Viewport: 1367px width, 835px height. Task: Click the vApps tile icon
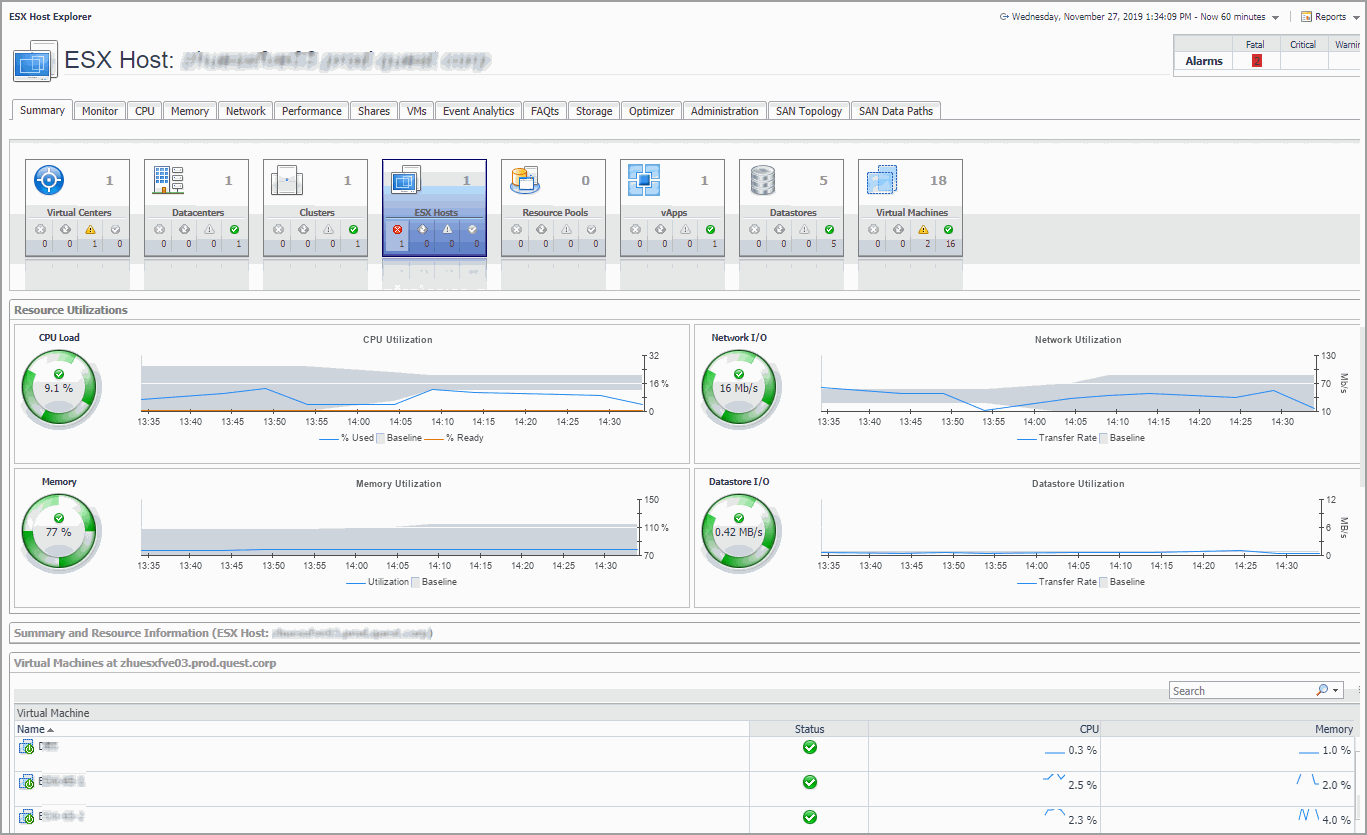click(x=644, y=180)
